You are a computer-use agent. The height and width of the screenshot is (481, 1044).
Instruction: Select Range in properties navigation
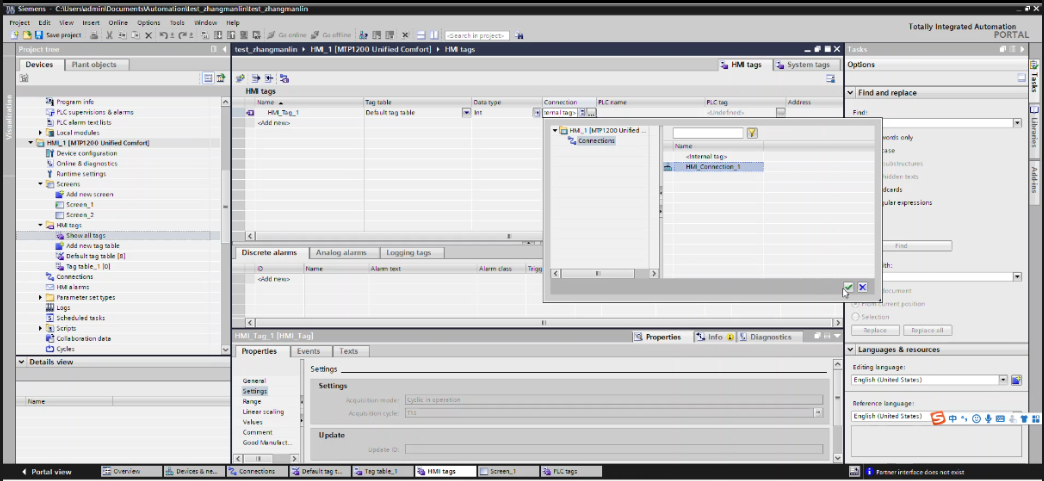(252, 402)
